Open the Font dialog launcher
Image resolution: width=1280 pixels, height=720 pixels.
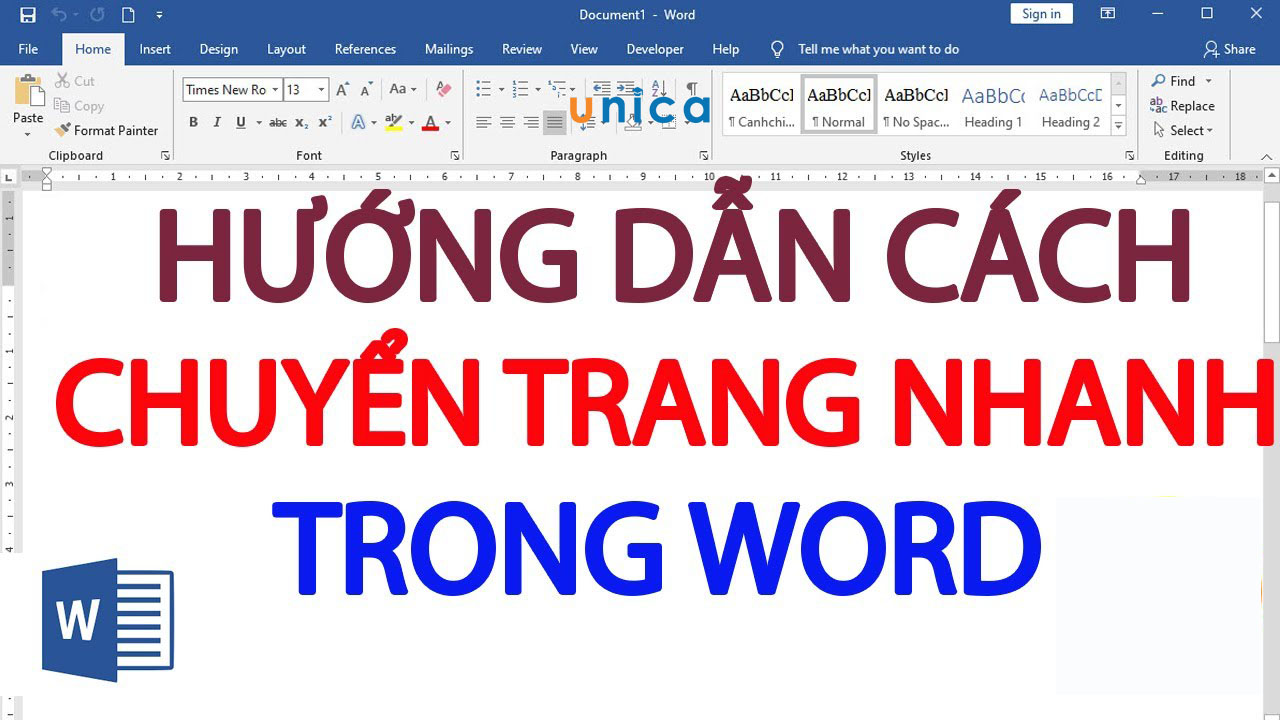454,156
